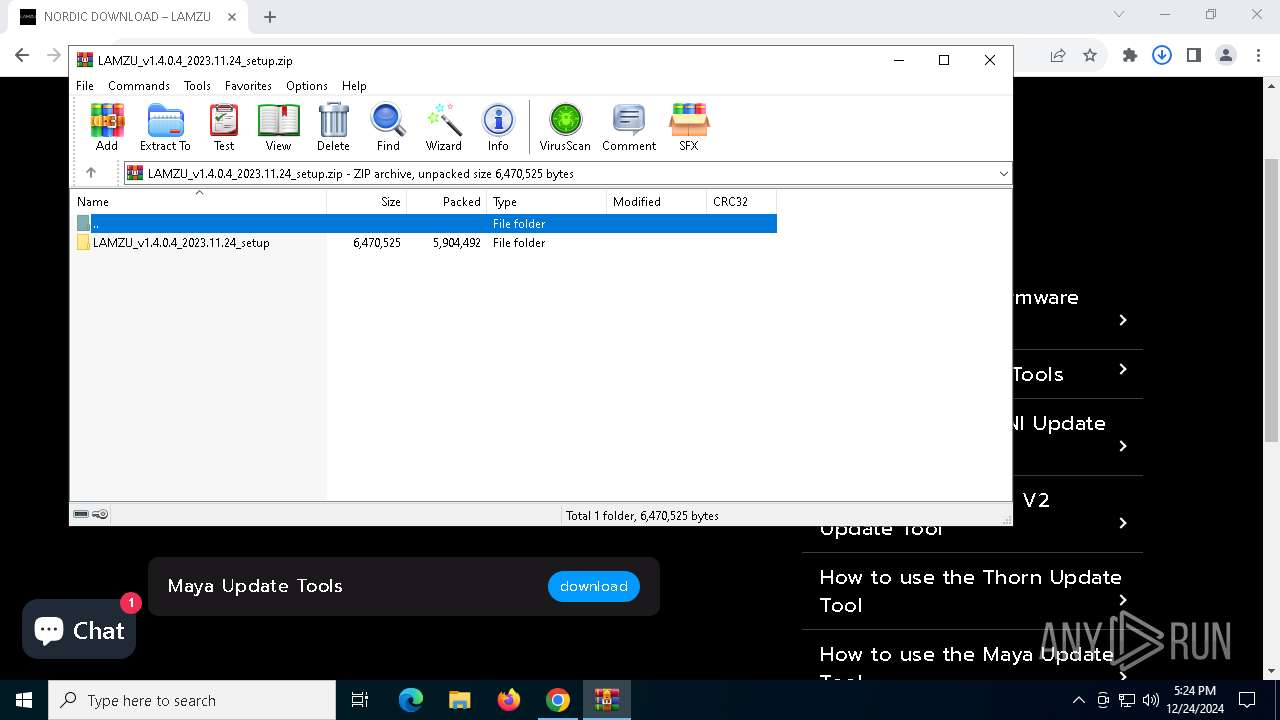Screen dimensions: 1280x720
Task: Expand the Thorn Update Tool chevron
Action: (1123, 600)
